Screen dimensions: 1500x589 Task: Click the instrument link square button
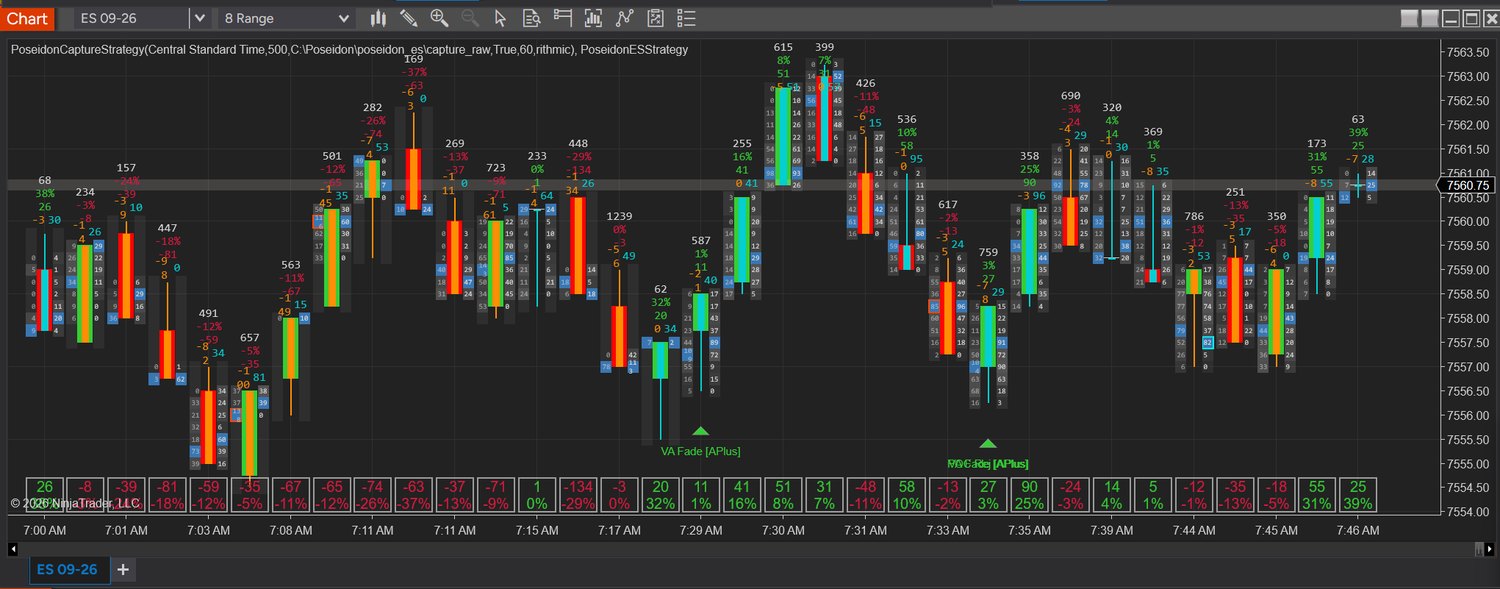pos(1410,18)
